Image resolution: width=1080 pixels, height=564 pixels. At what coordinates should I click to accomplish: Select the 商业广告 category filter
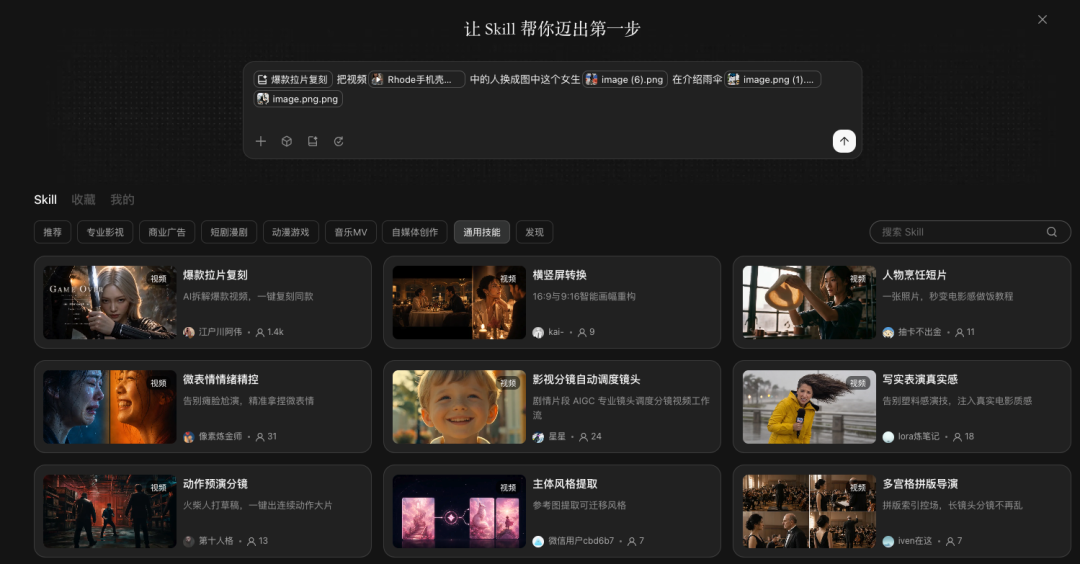point(167,232)
